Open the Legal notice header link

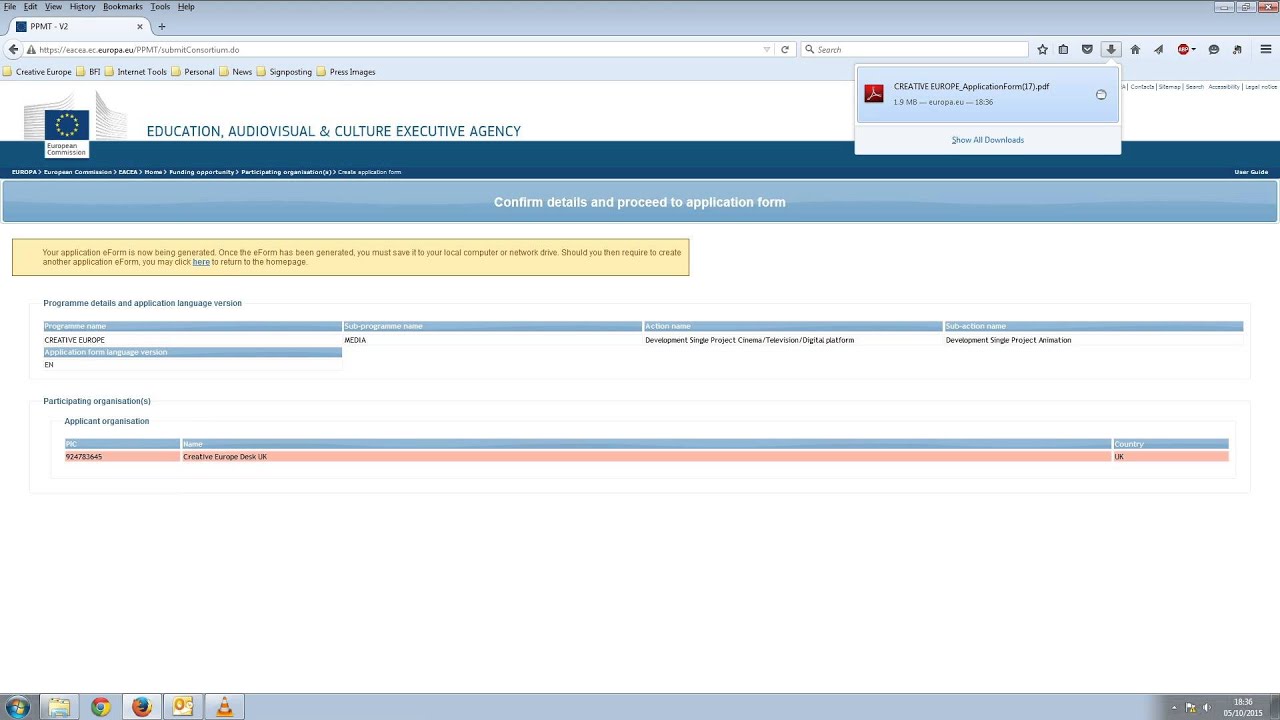point(1260,87)
